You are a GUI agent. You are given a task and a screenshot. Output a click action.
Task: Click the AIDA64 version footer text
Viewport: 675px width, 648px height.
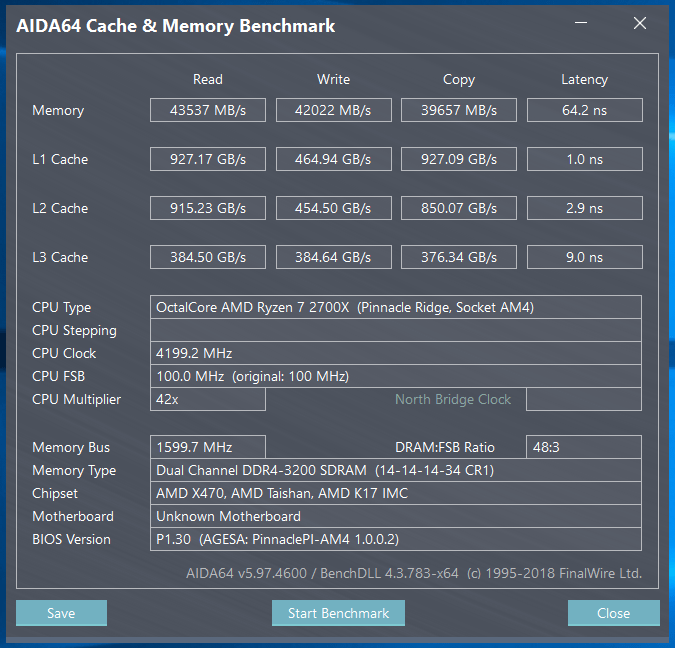coord(414,574)
